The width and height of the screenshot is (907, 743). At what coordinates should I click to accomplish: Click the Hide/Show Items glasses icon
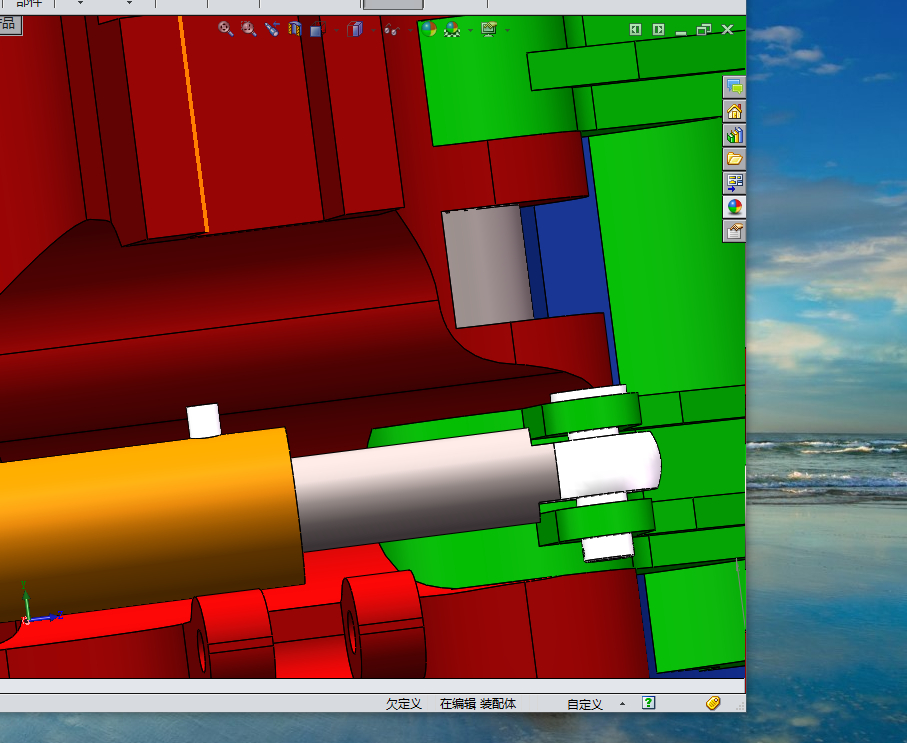(x=392, y=29)
